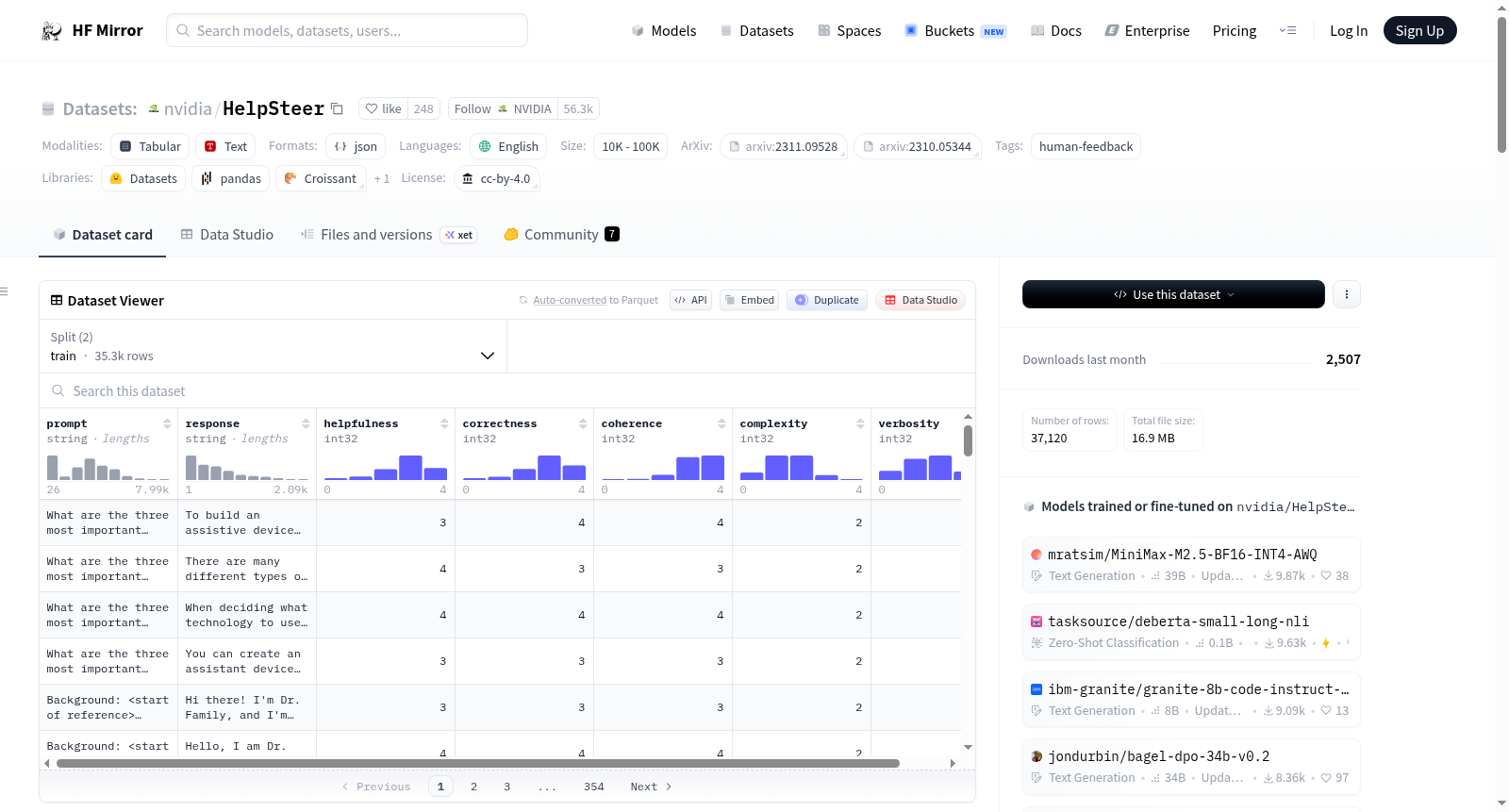The height and width of the screenshot is (812, 1509).
Task: Open Enterprise in the top navigation
Action: (x=1147, y=31)
